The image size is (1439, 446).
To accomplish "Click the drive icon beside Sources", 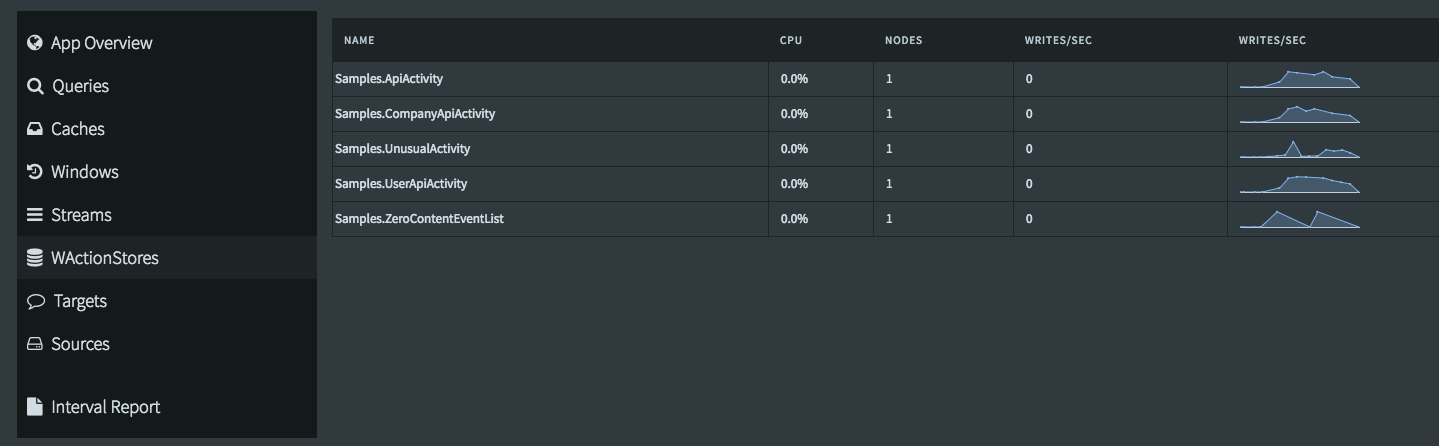I will pos(35,344).
